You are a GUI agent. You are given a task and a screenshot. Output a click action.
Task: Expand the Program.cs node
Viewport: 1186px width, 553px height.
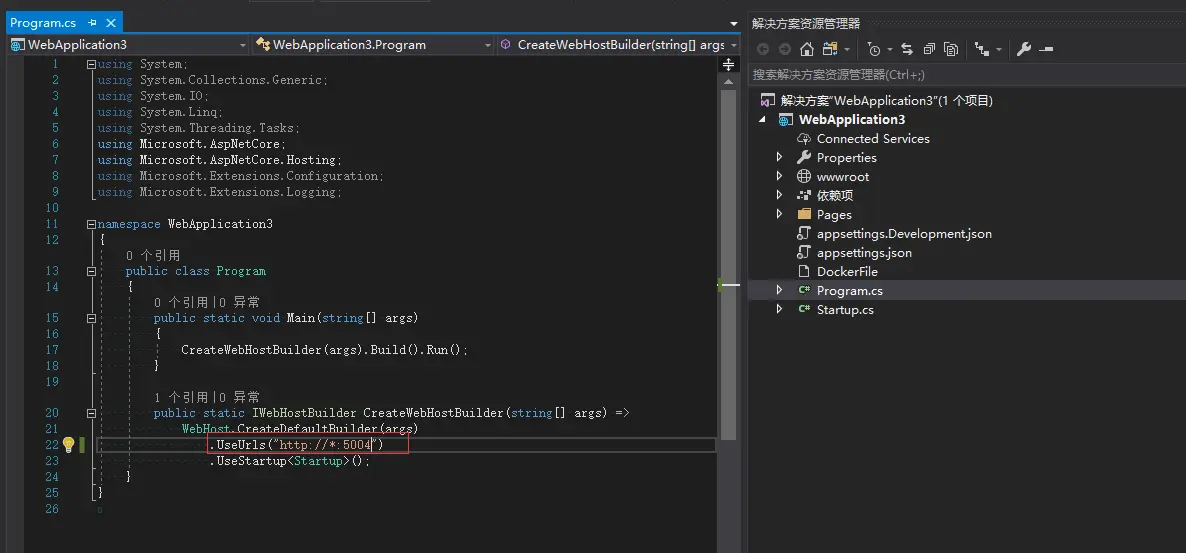click(780, 290)
